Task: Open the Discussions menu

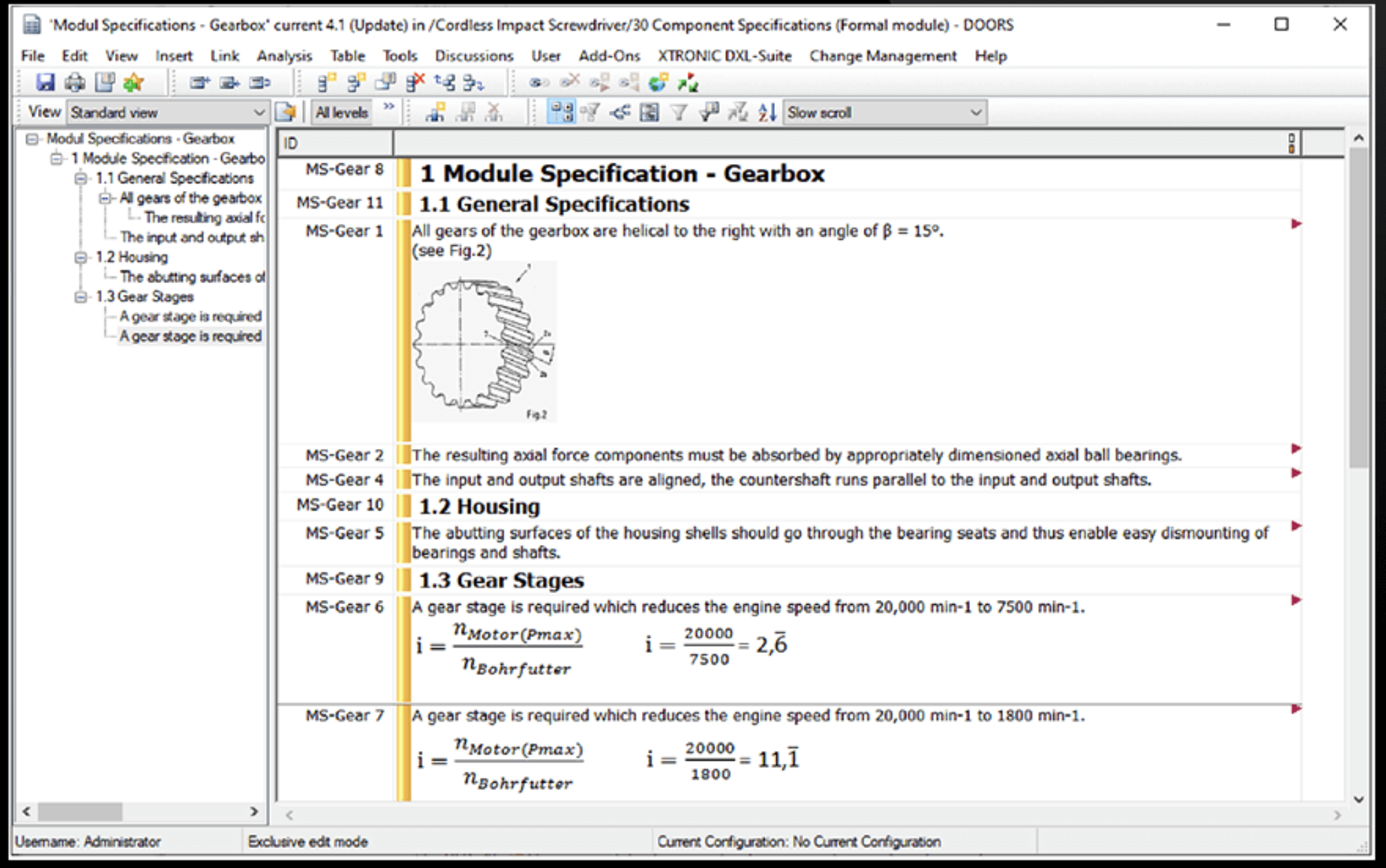Action: click(x=474, y=56)
